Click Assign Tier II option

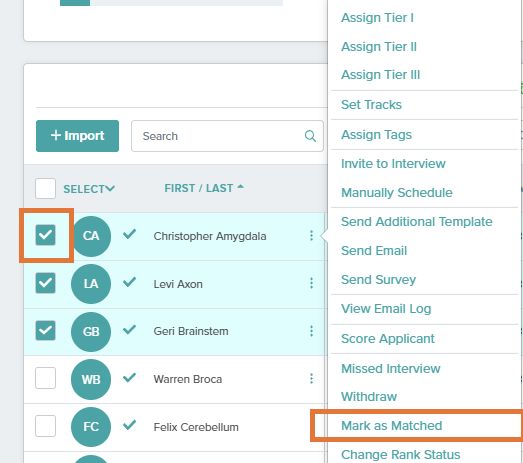pos(379,47)
